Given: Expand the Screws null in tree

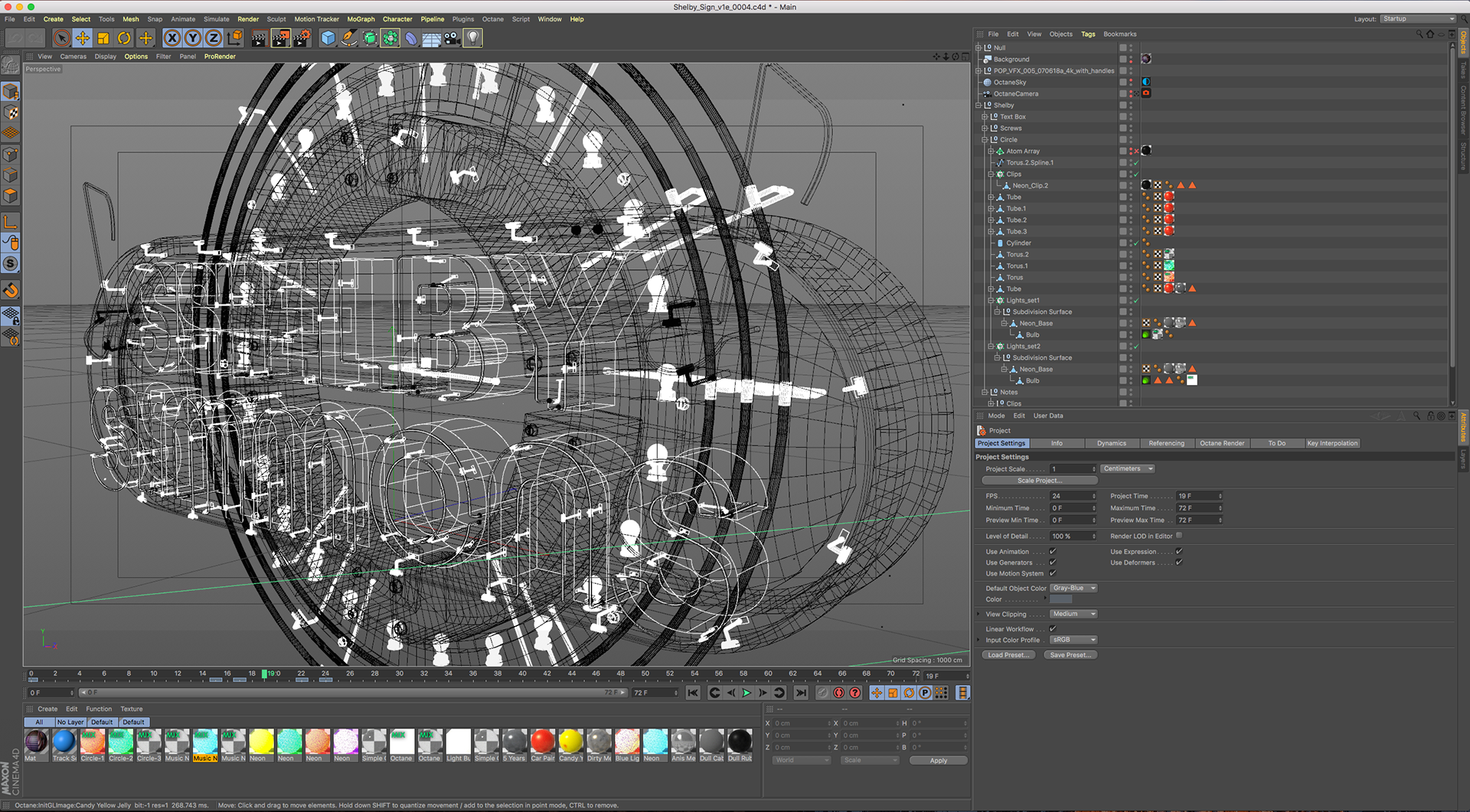Looking at the screenshot, I should pyautogui.click(x=985, y=128).
